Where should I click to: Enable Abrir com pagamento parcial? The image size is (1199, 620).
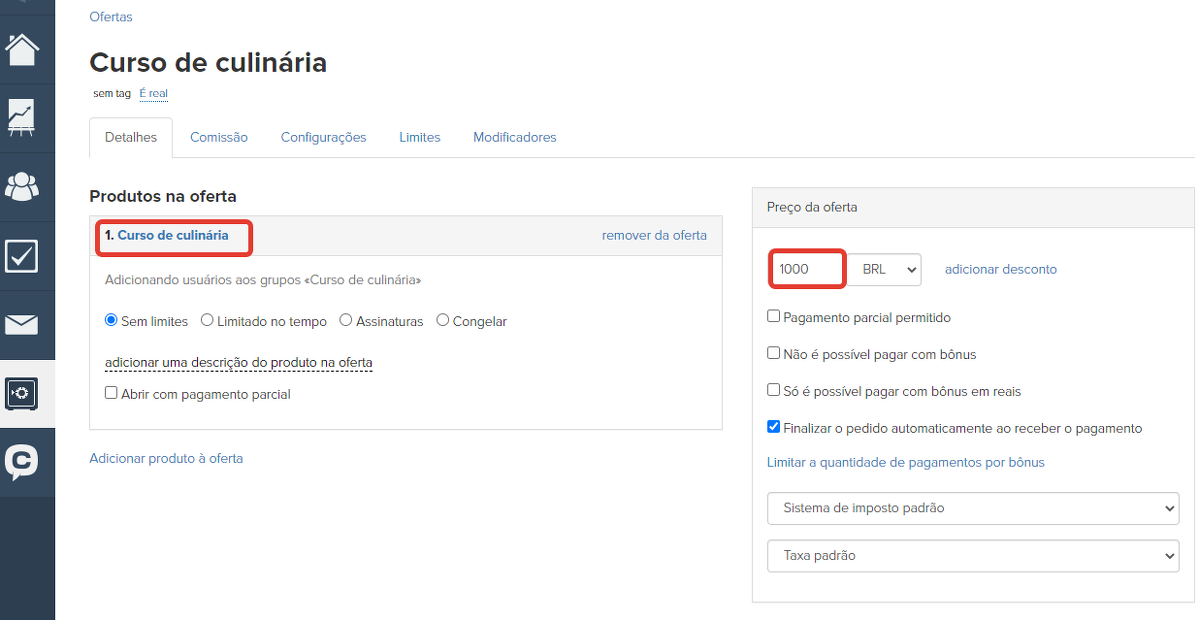tap(111, 393)
